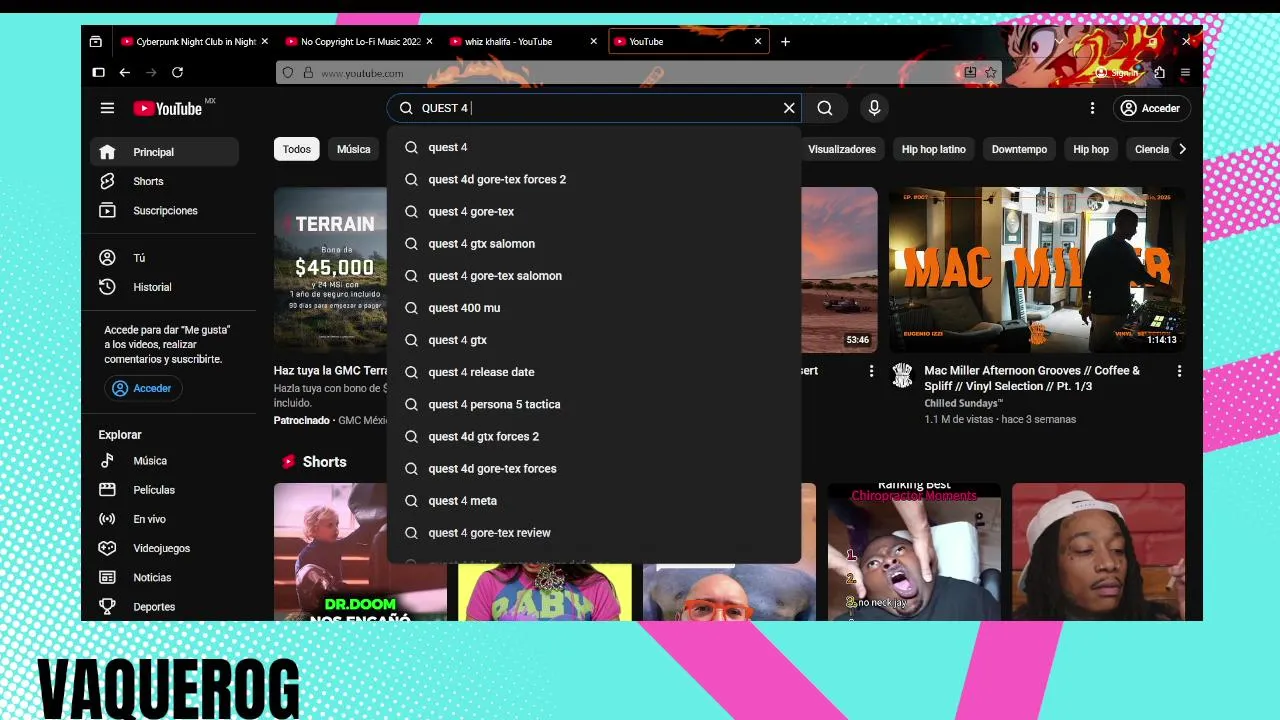Open the Ranking Best Chiropractor Moments short
Viewport: 1280px width, 720px height.
[914, 552]
